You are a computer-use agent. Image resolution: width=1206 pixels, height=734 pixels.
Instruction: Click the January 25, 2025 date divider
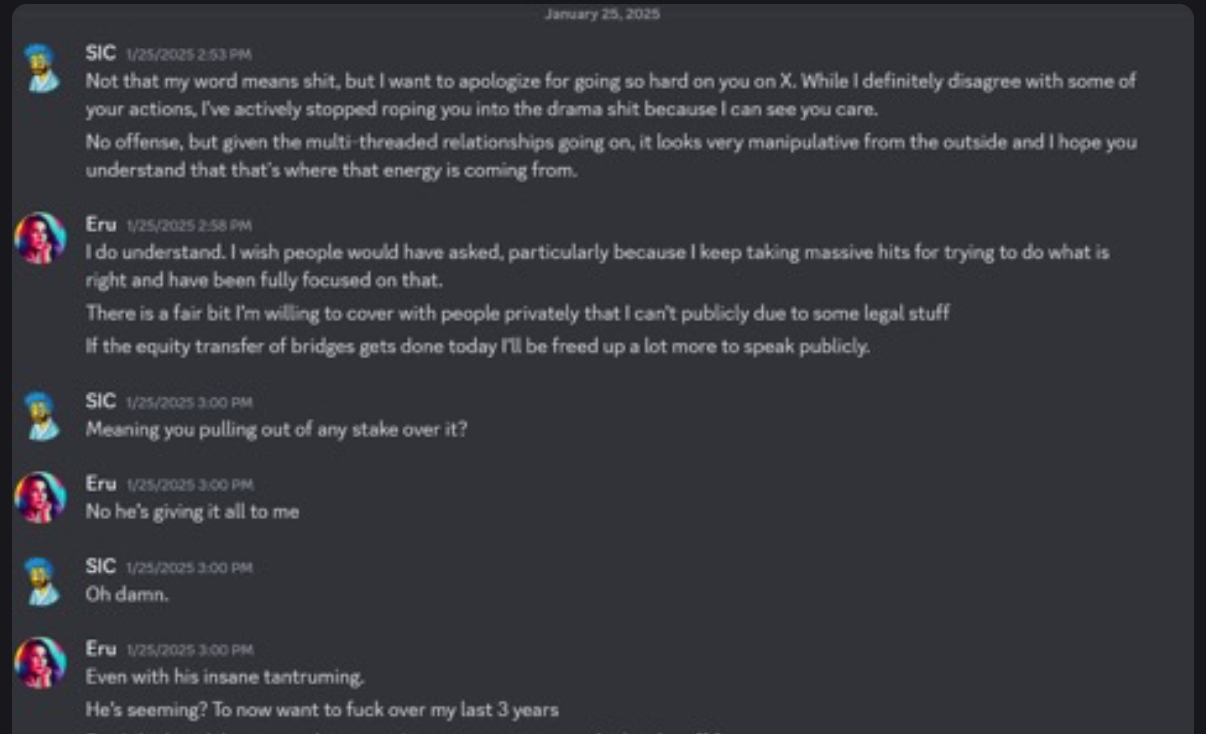click(x=602, y=14)
